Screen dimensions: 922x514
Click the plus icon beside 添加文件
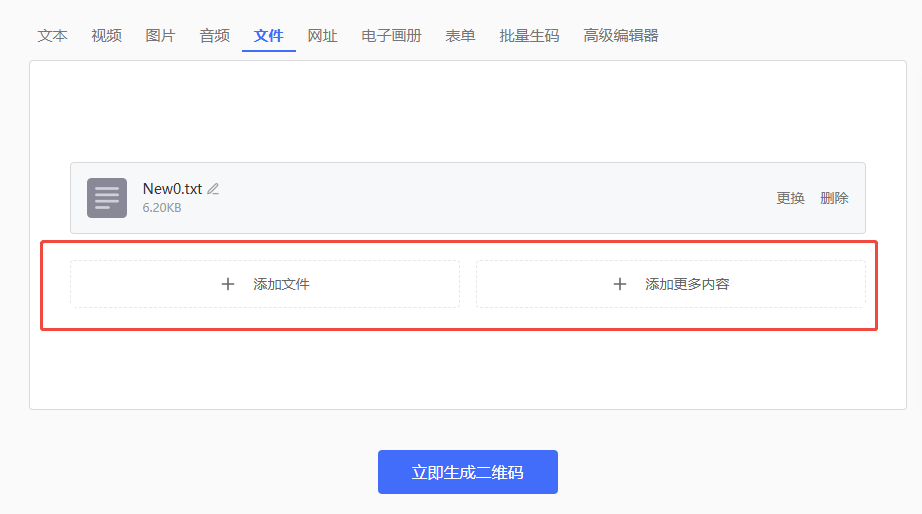pyautogui.click(x=228, y=284)
